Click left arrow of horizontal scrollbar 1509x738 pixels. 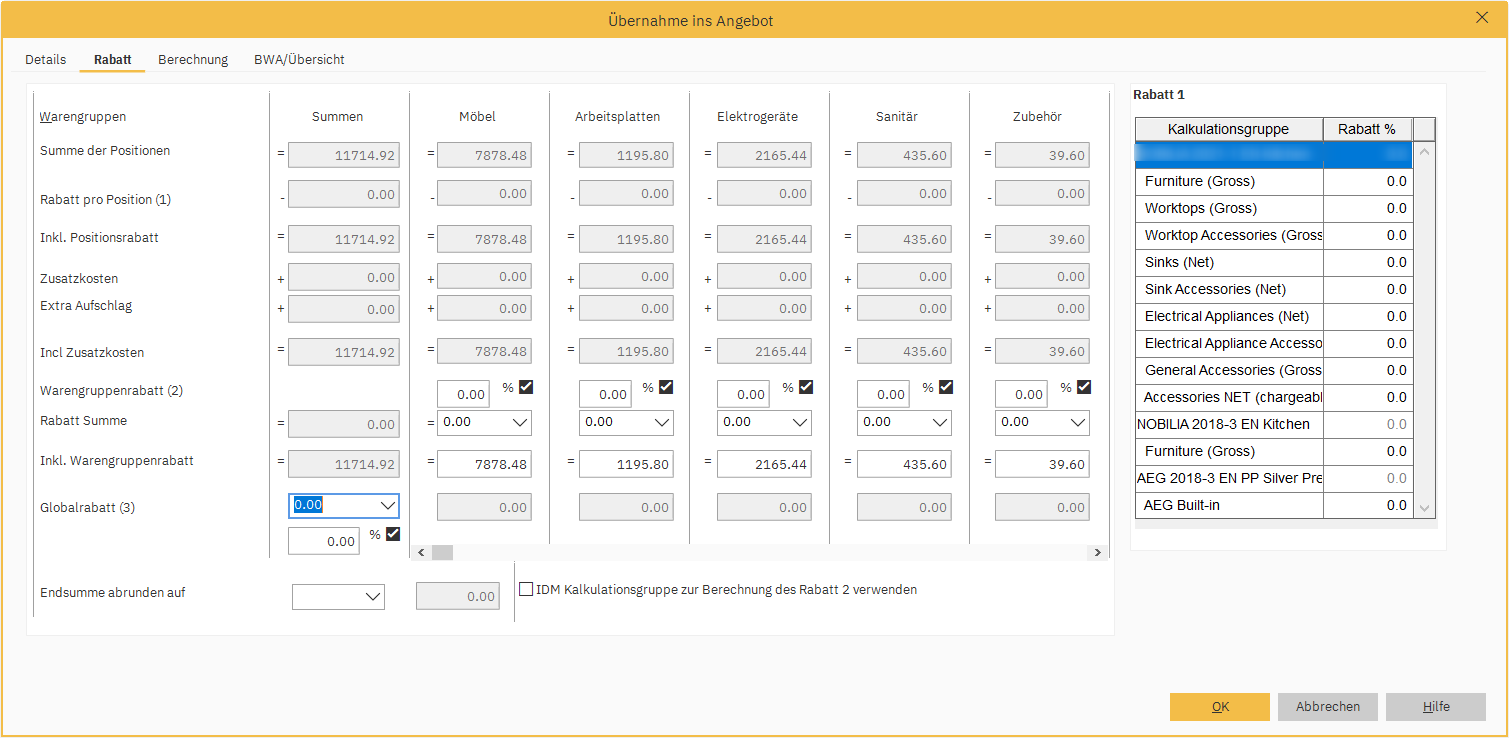click(421, 553)
